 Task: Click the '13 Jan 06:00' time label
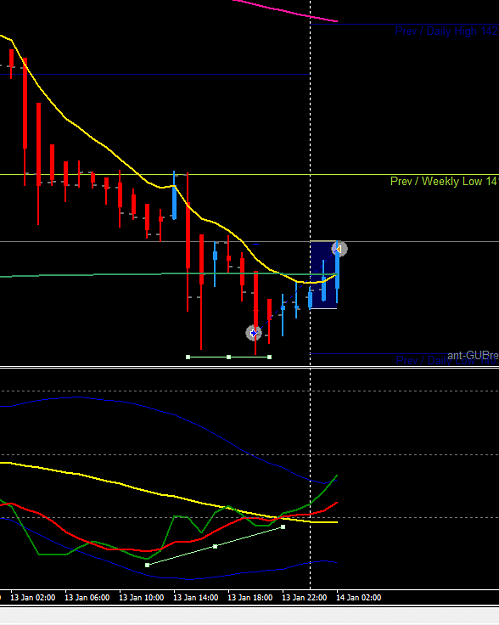point(87,597)
